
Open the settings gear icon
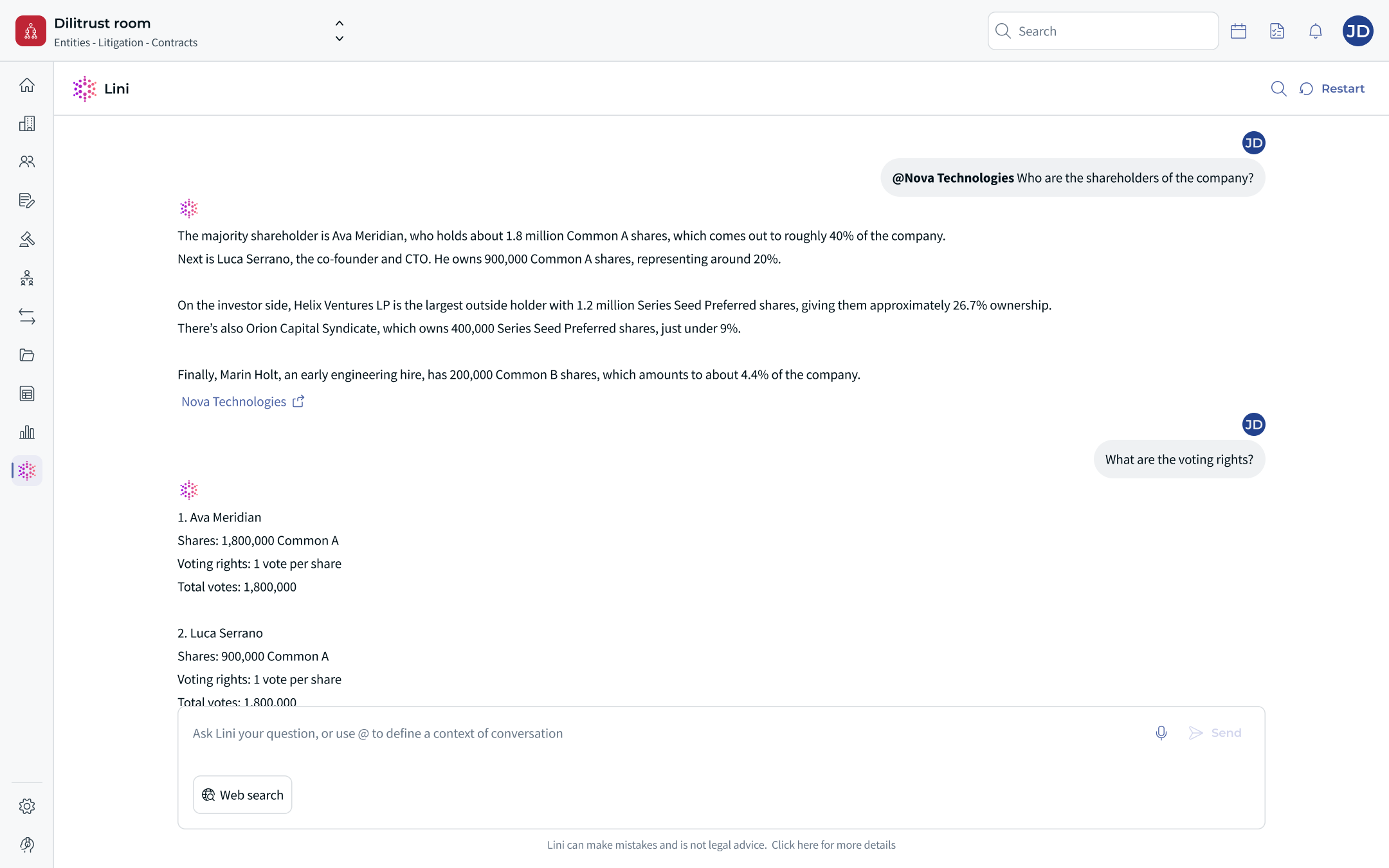tap(27, 806)
